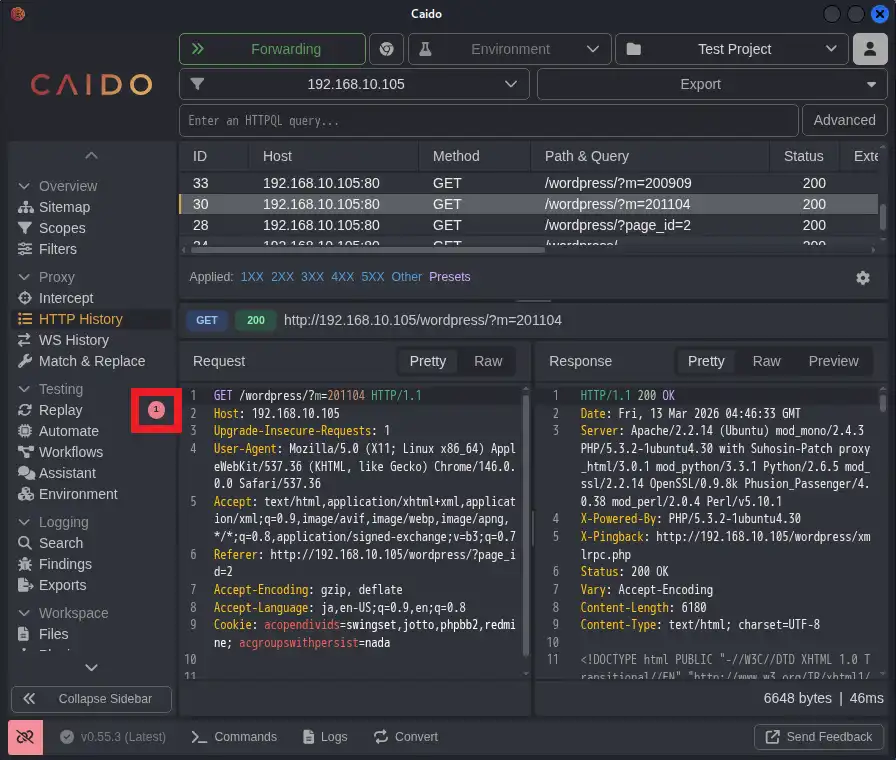Click the browser icon next to Forwarding
This screenshot has width=896, height=760.
click(387, 49)
